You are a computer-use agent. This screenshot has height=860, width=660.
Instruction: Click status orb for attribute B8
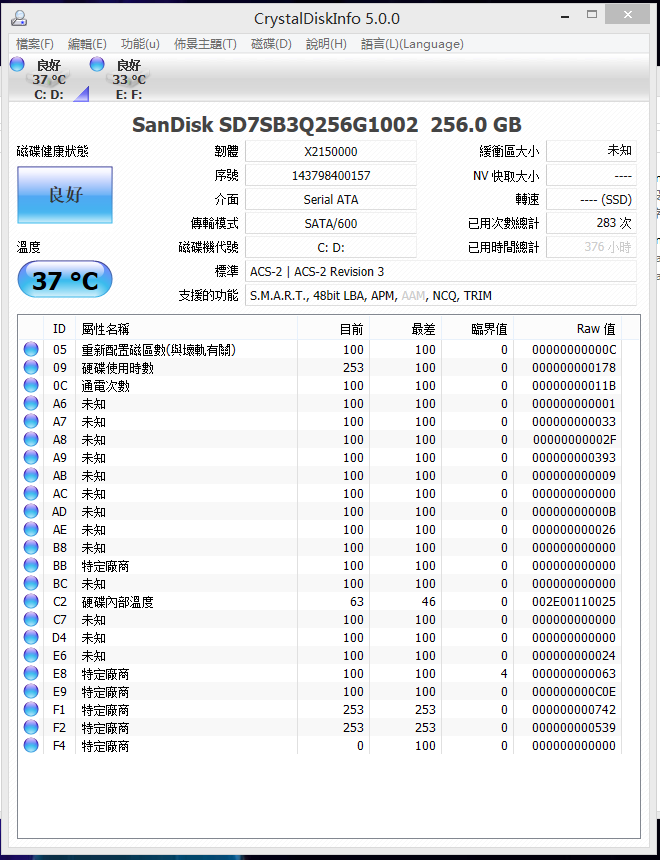pyautogui.click(x=31, y=547)
